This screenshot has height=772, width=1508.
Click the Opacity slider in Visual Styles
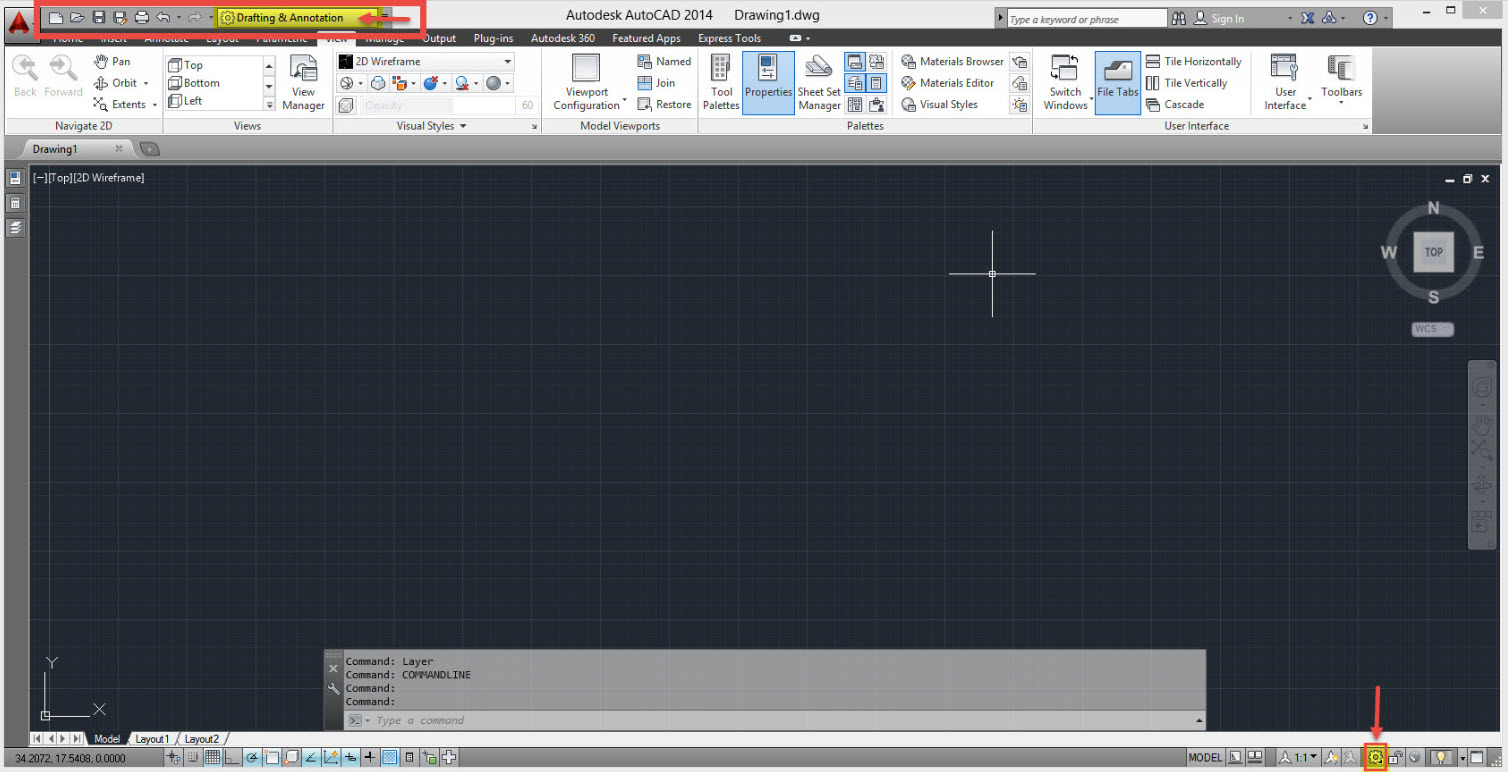pyautogui.click(x=438, y=105)
